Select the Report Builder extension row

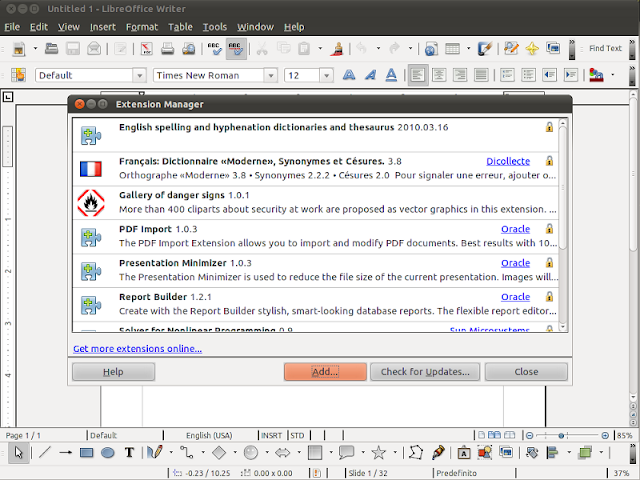[315, 304]
